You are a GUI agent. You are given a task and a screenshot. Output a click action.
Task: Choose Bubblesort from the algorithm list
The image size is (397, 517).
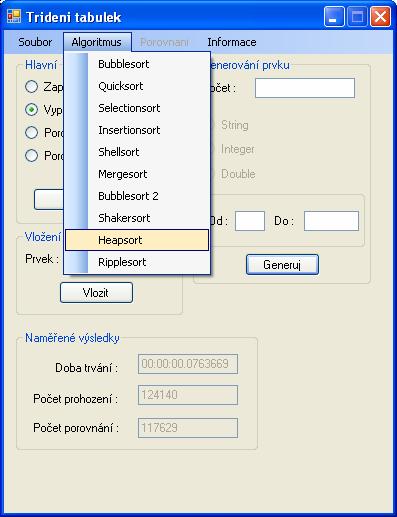click(137, 64)
